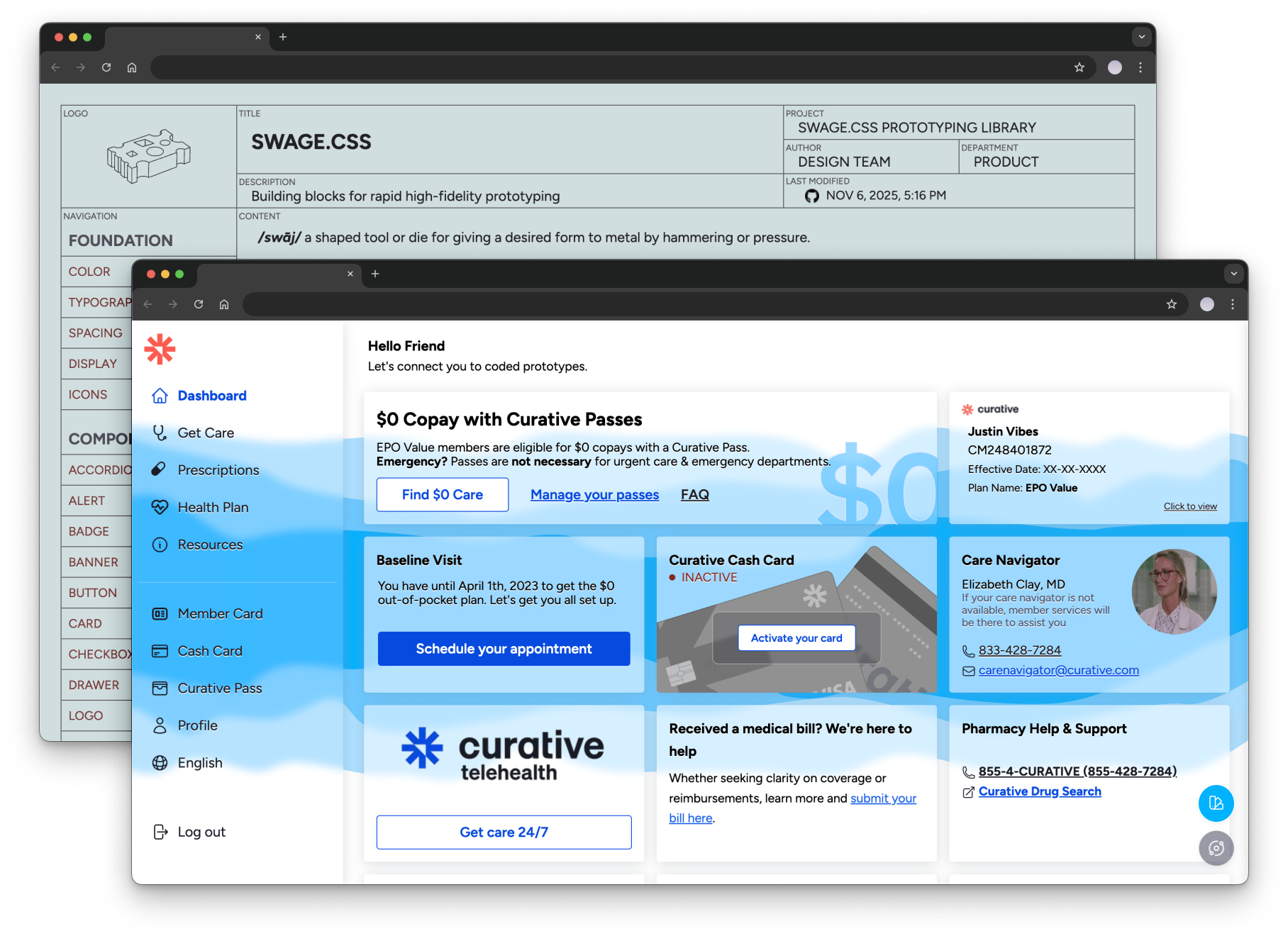Open ALERT in the SWAGE.CSS window navigation
This screenshot has width=1288, height=941.
(x=87, y=501)
